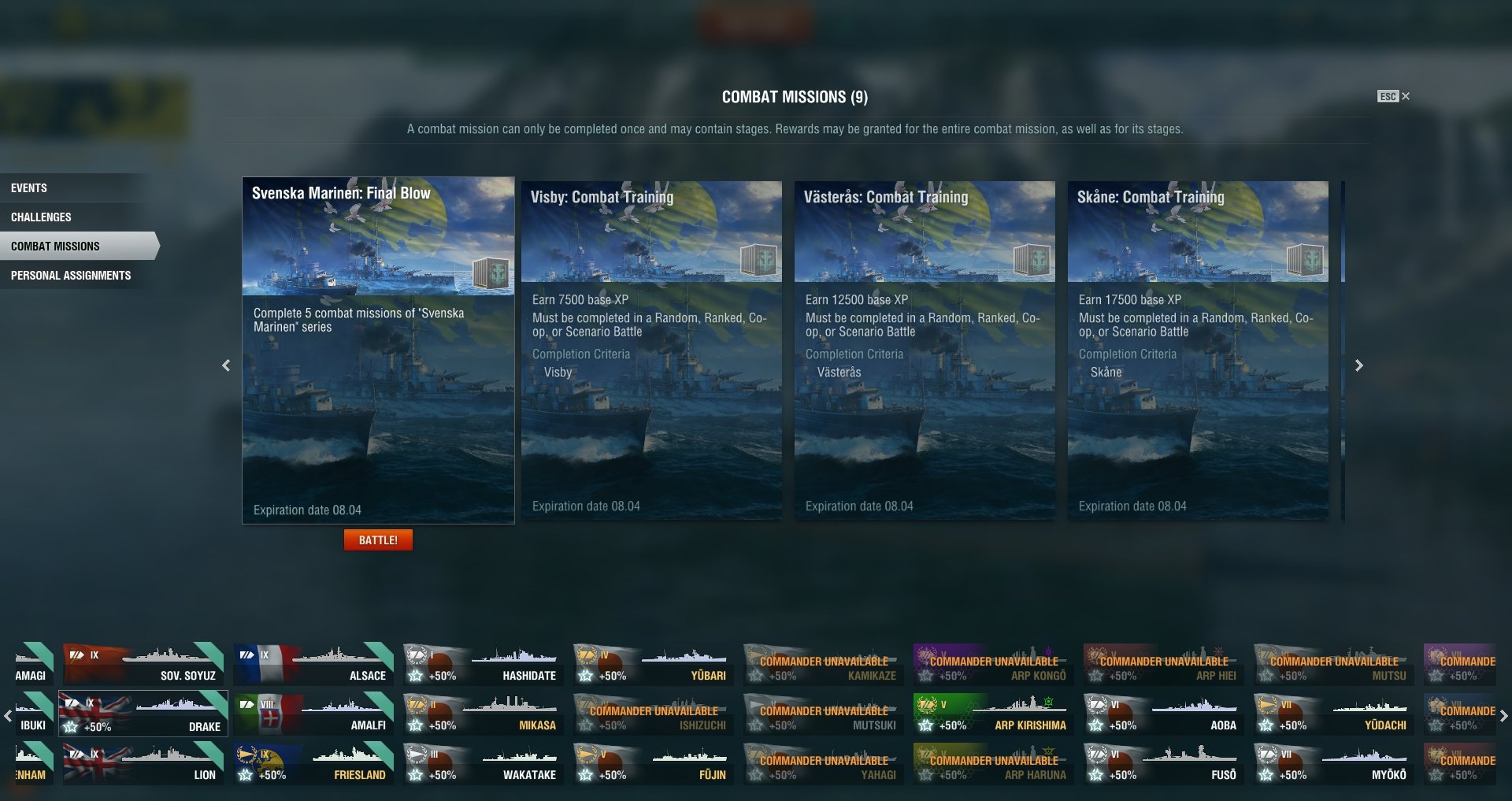Viewport: 1512px width, 801px height.
Task: Click the container reward icon on Visby mission
Action: click(758, 259)
